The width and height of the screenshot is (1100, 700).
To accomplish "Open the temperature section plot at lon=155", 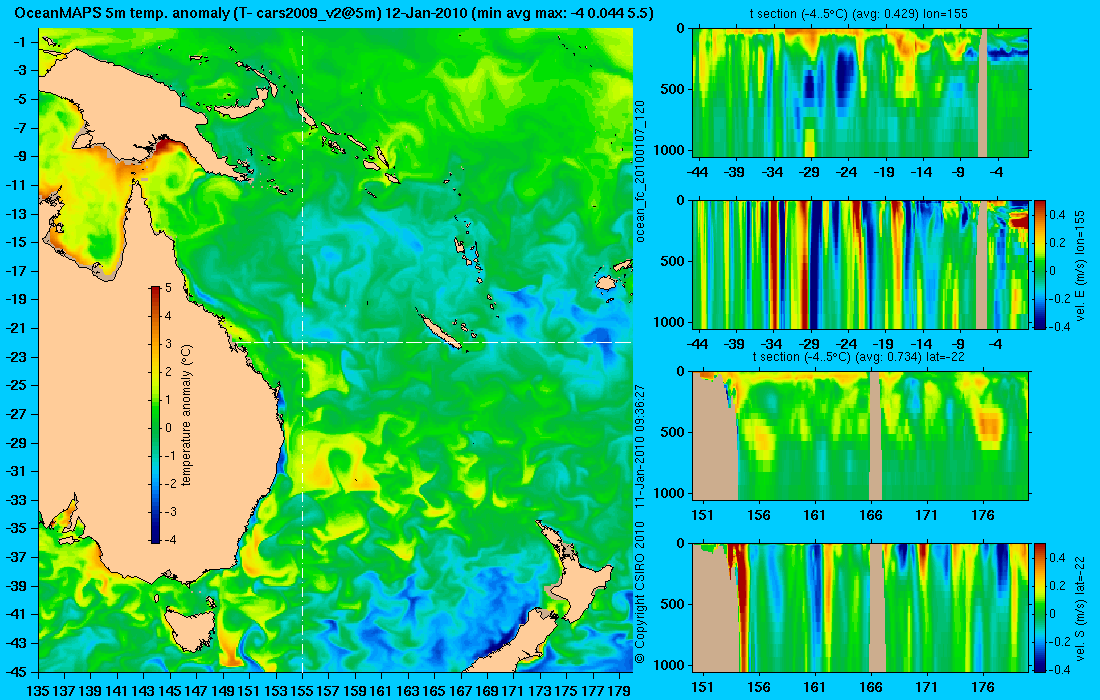I will click(861, 92).
